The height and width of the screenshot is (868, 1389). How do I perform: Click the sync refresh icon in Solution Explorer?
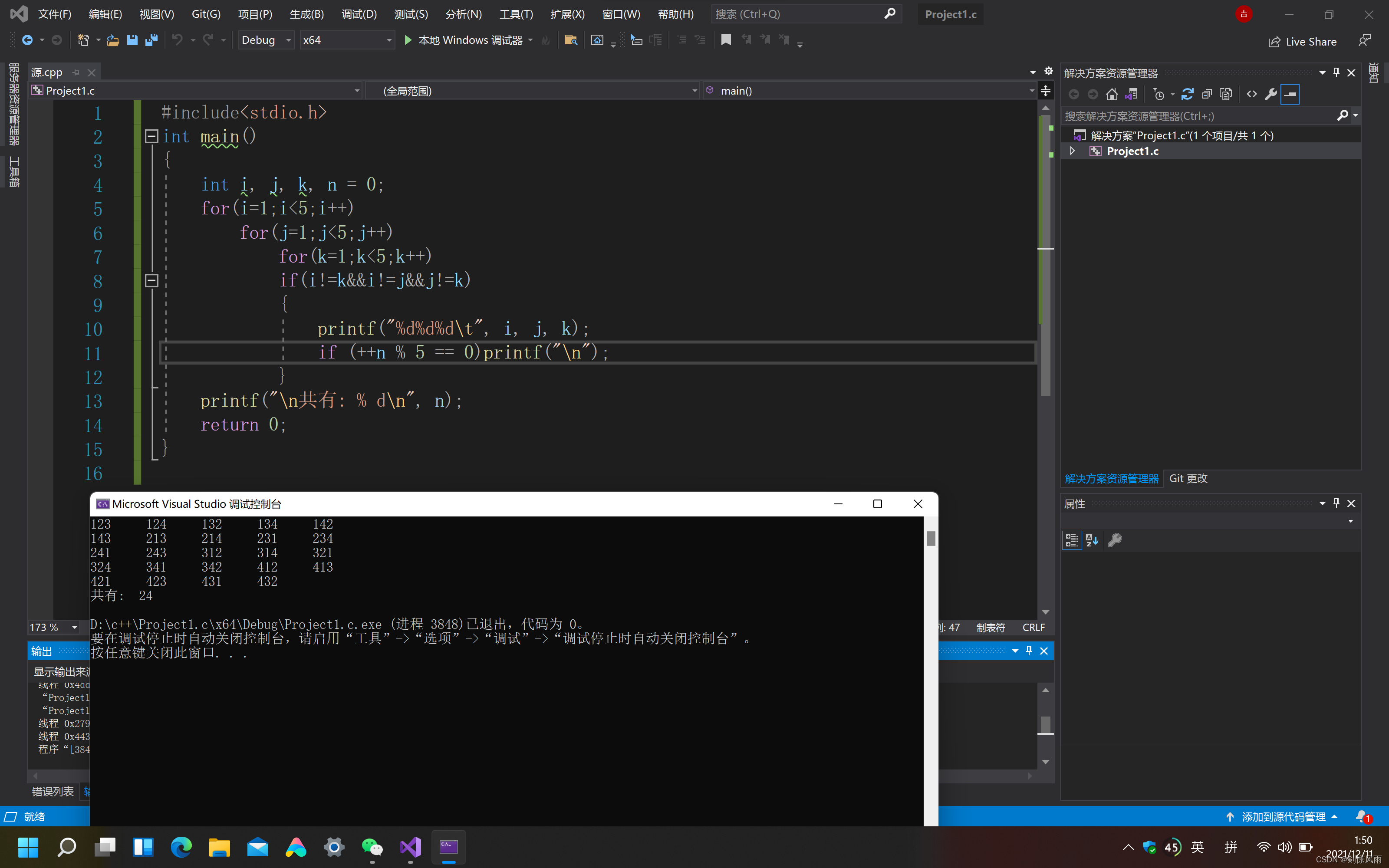pos(1188,94)
